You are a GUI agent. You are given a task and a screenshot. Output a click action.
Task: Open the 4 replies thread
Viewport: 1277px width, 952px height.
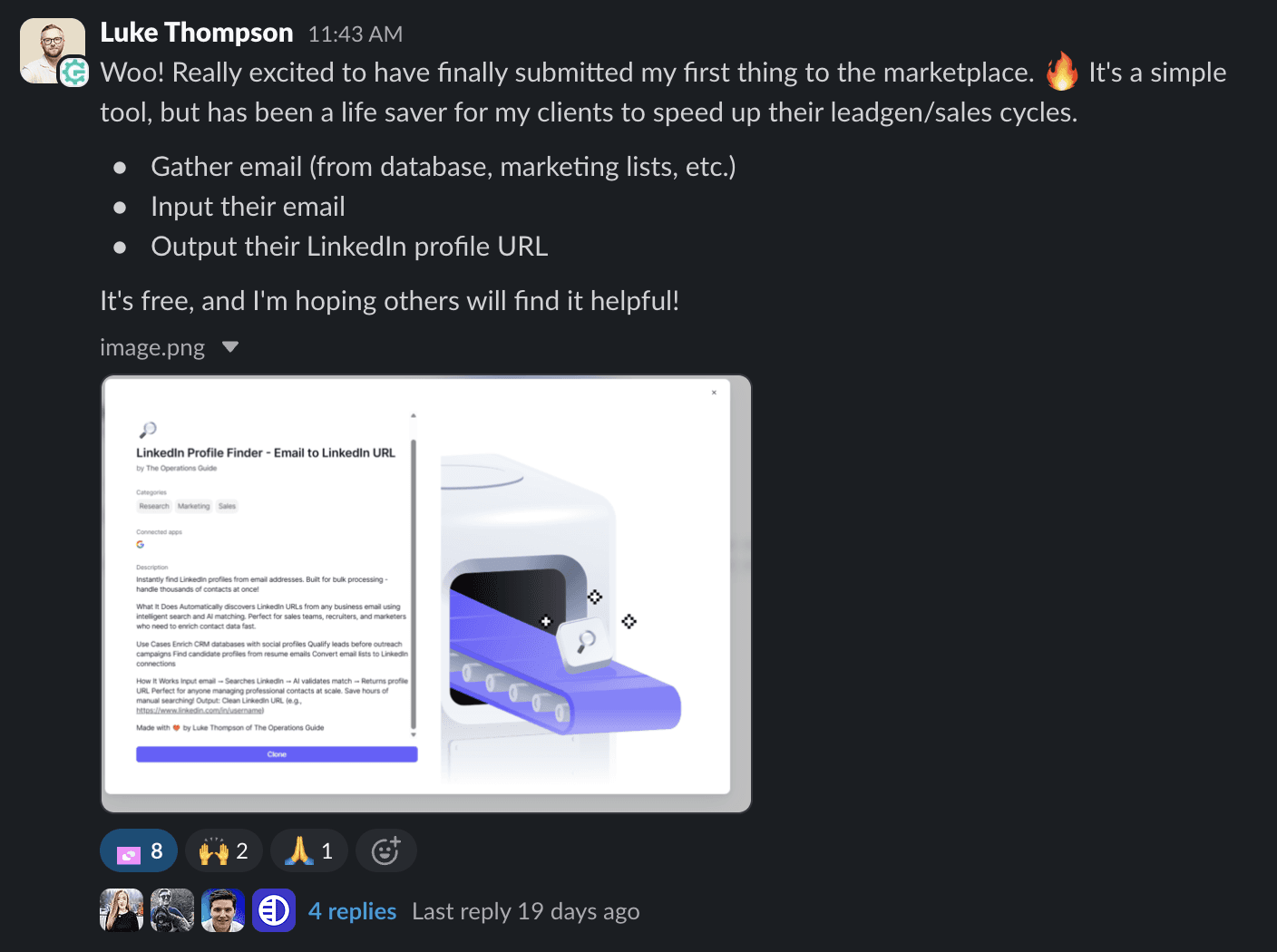click(352, 911)
